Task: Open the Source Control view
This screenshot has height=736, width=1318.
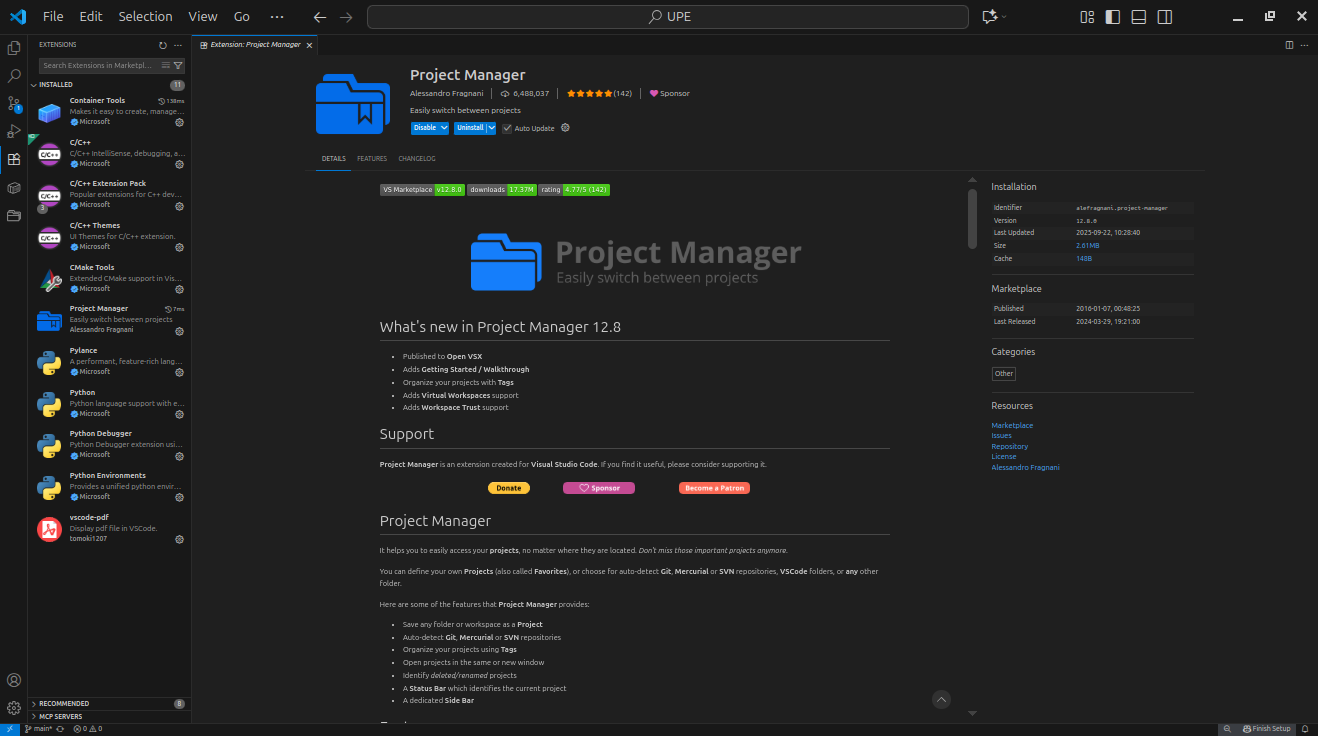Action: (13, 103)
